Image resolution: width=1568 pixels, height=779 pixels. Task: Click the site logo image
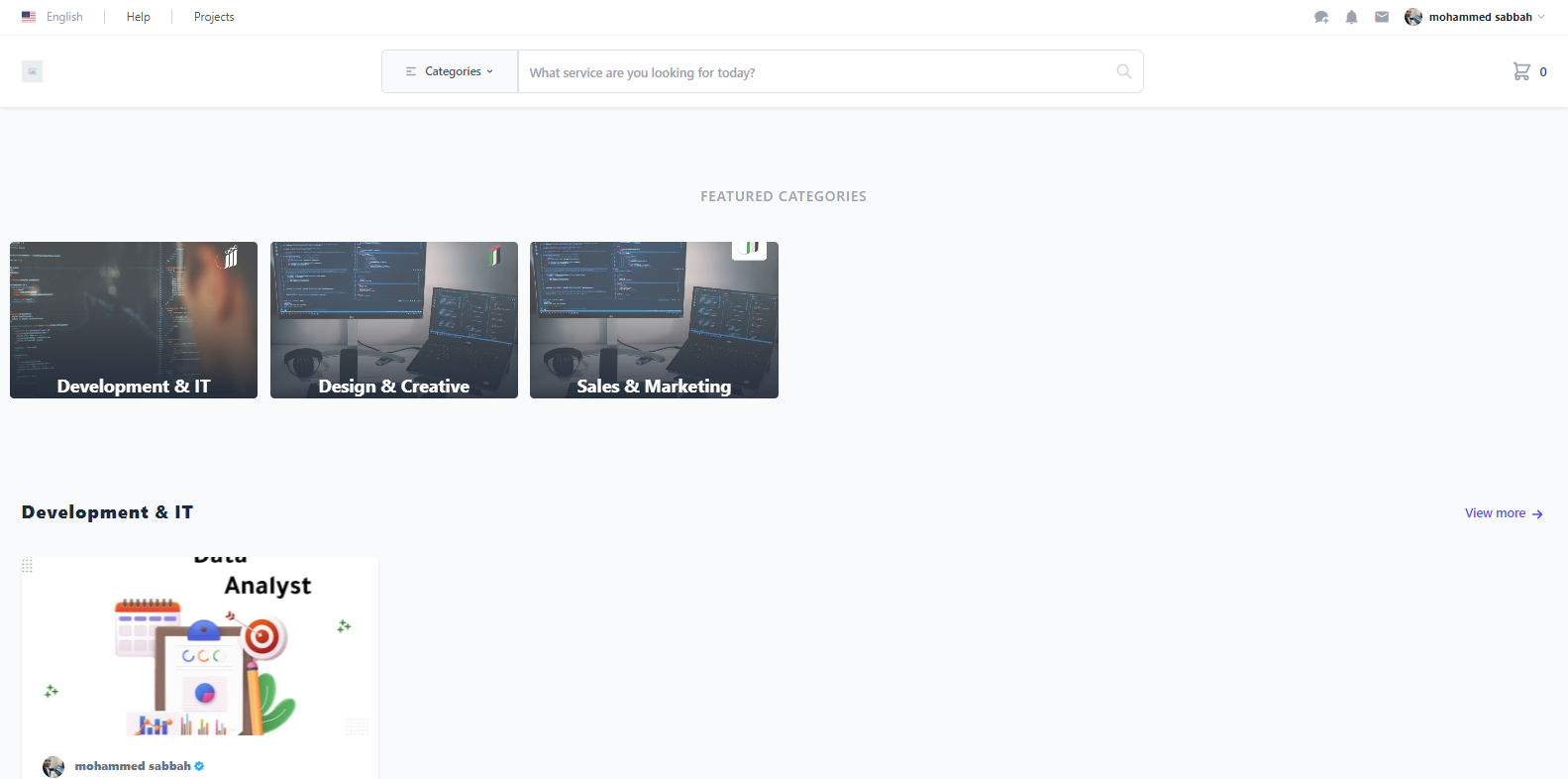click(32, 71)
